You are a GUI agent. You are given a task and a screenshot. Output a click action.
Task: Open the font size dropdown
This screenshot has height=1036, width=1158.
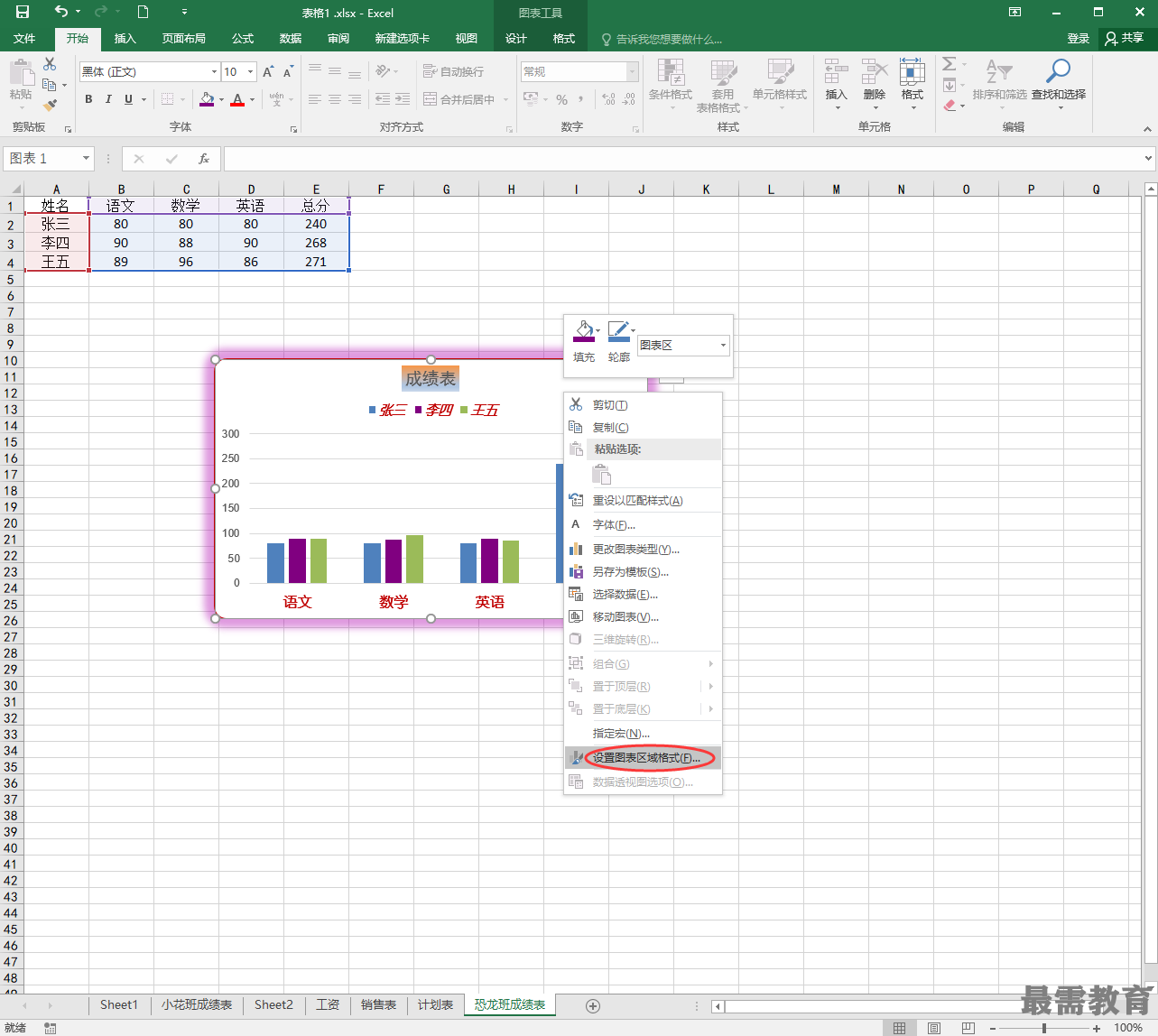click(x=251, y=71)
